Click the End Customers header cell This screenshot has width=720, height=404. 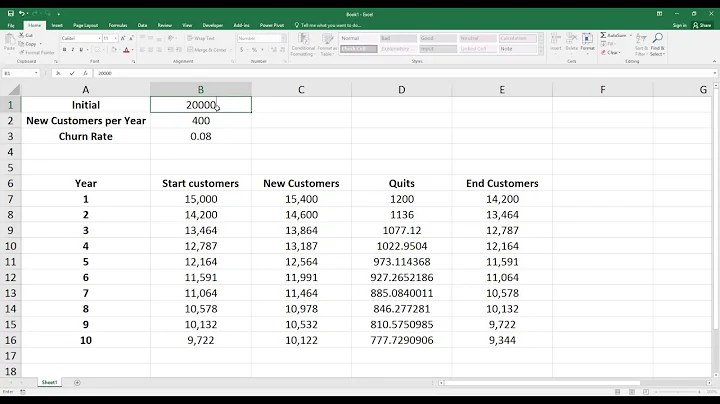click(x=502, y=183)
